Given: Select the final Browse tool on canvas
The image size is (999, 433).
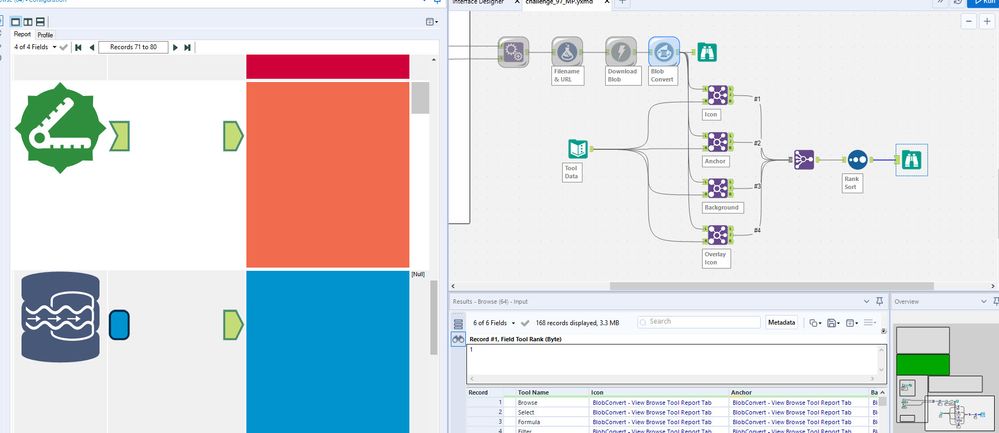Looking at the screenshot, I should click(x=911, y=160).
